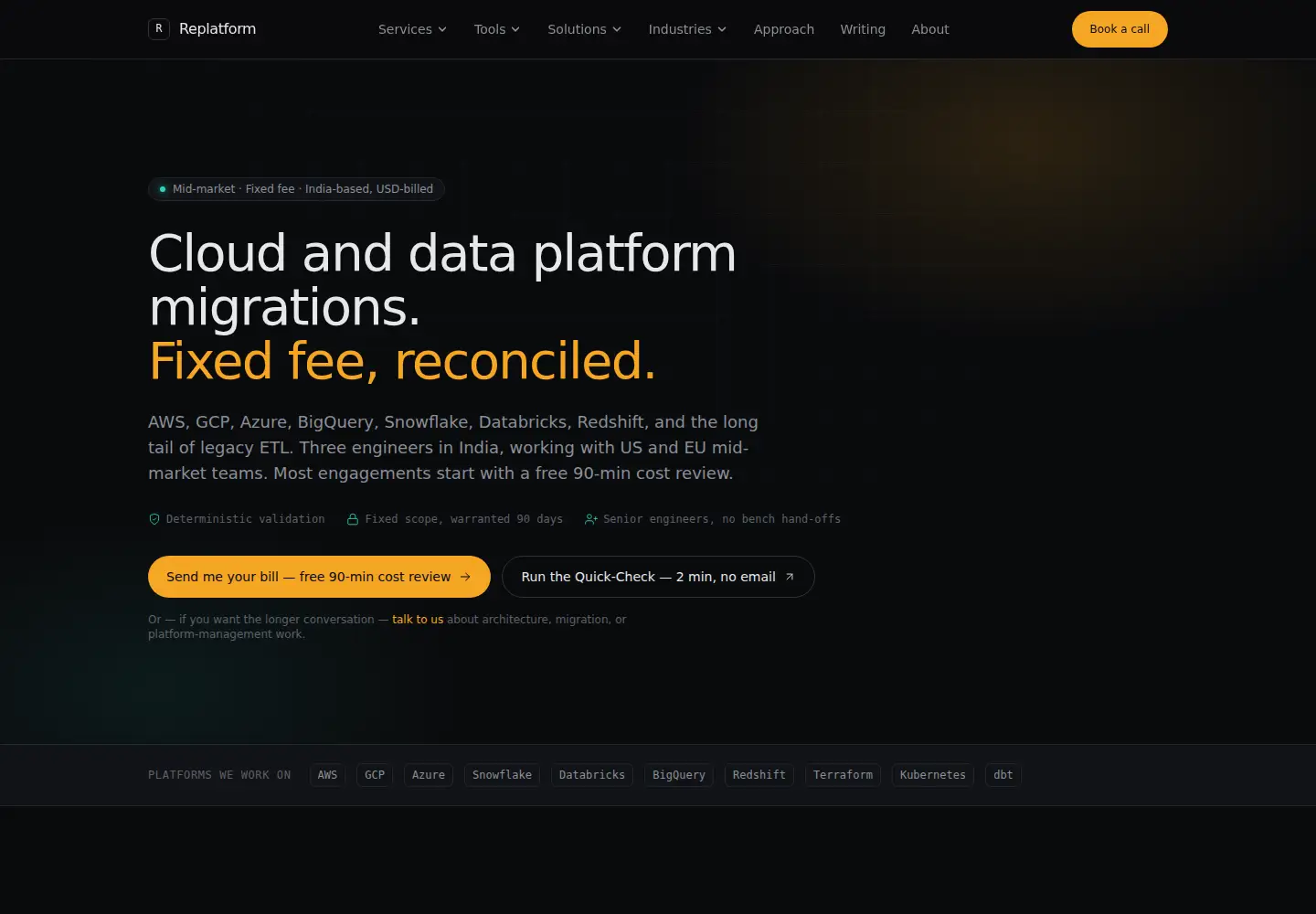Click 'Senior engineers, no bench hand-offs' text
Viewport: 1316px width, 914px height.
coord(722,519)
